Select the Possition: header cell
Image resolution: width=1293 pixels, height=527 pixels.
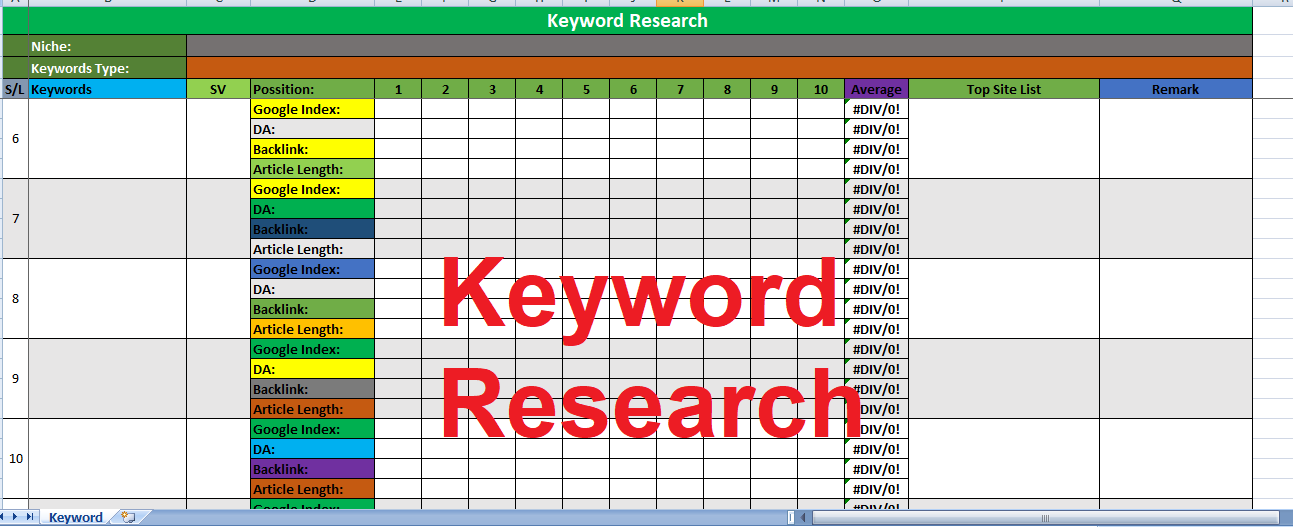(x=312, y=89)
